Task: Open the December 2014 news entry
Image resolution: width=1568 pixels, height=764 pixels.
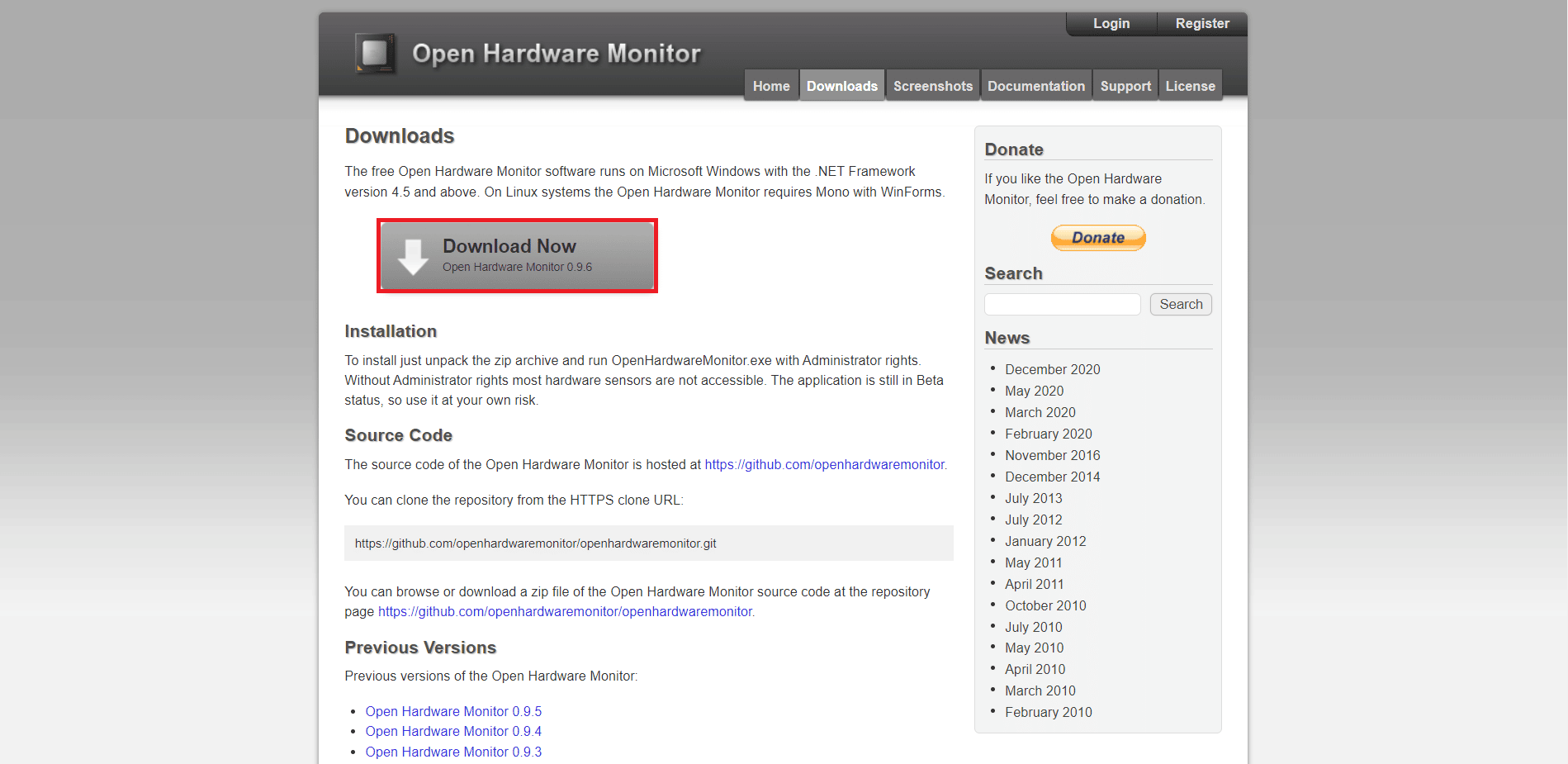Action: pyautogui.click(x=1052, y=477)
